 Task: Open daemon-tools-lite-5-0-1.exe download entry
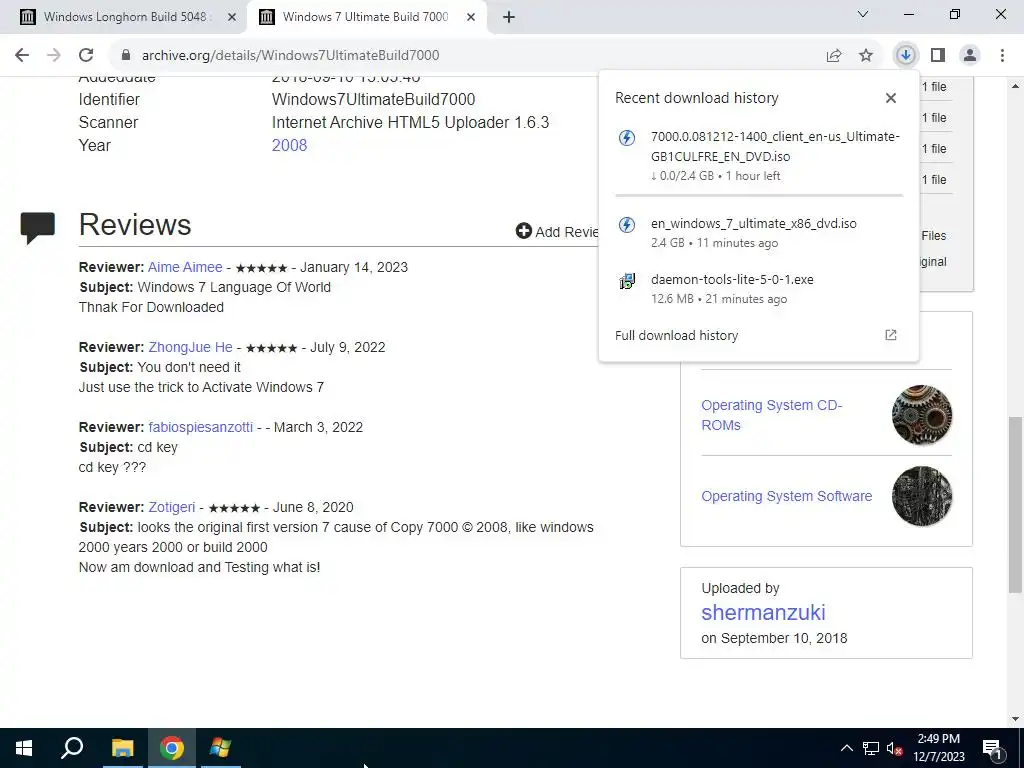tap(759, 289)
